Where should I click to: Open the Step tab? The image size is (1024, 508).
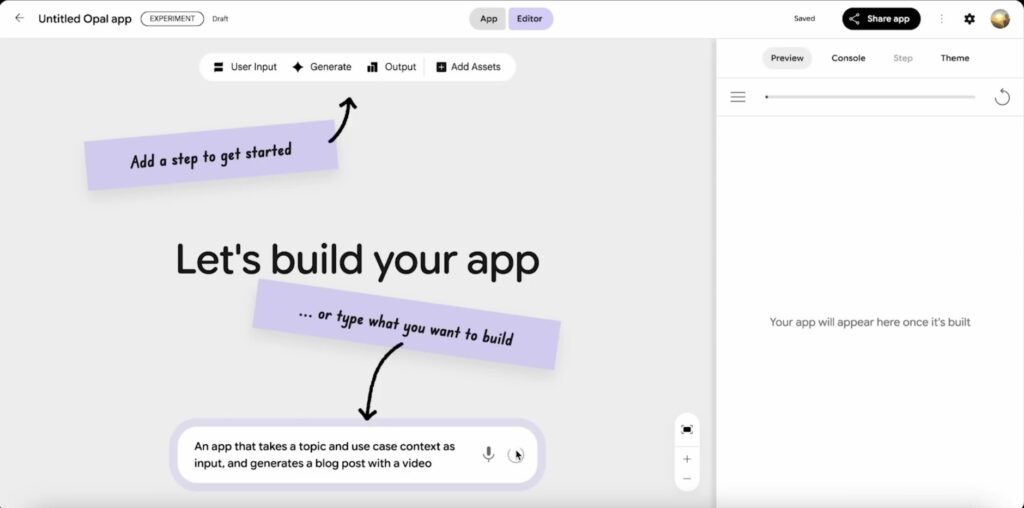click(x=903, y=58)
